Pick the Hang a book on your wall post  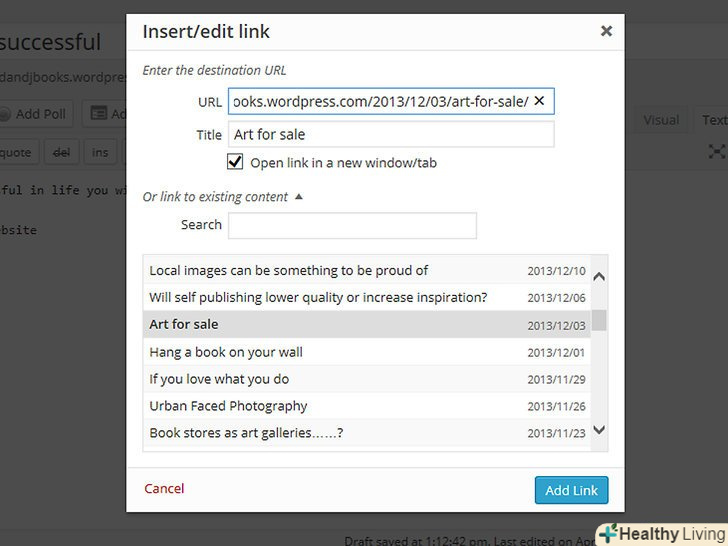(226, 352)
